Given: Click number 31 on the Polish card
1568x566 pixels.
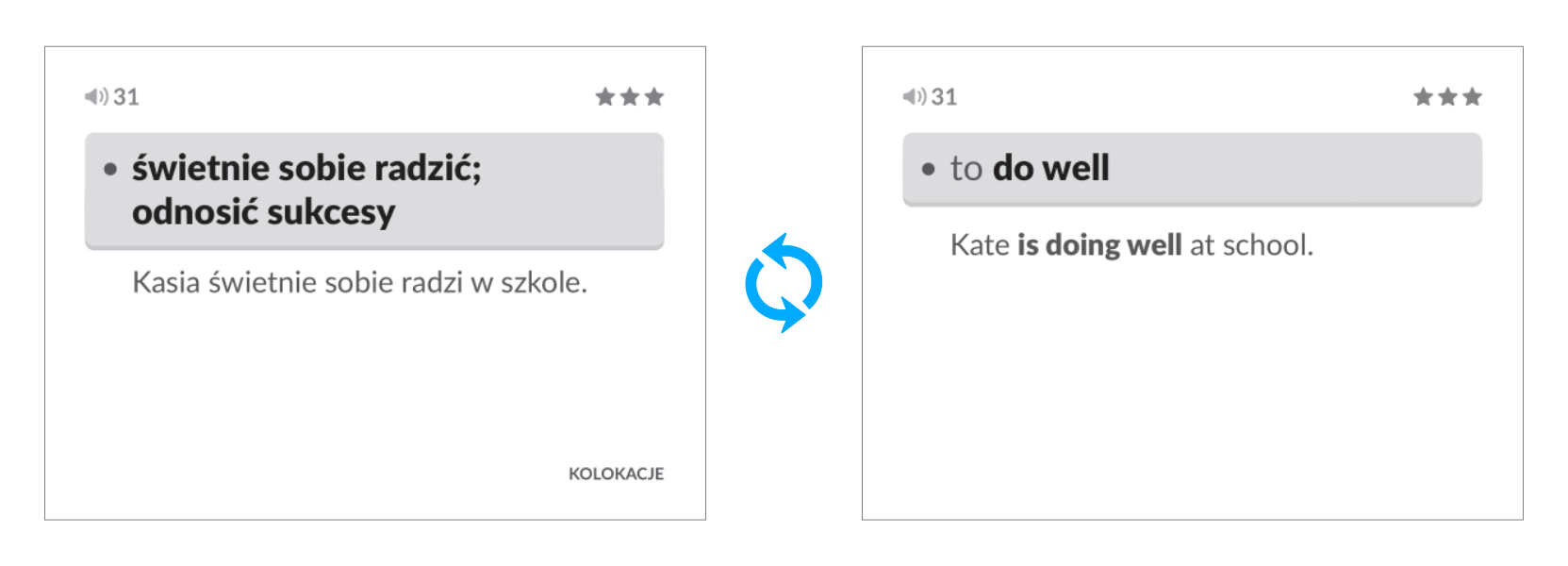Looking at the screenshot, I should [126, 97].
